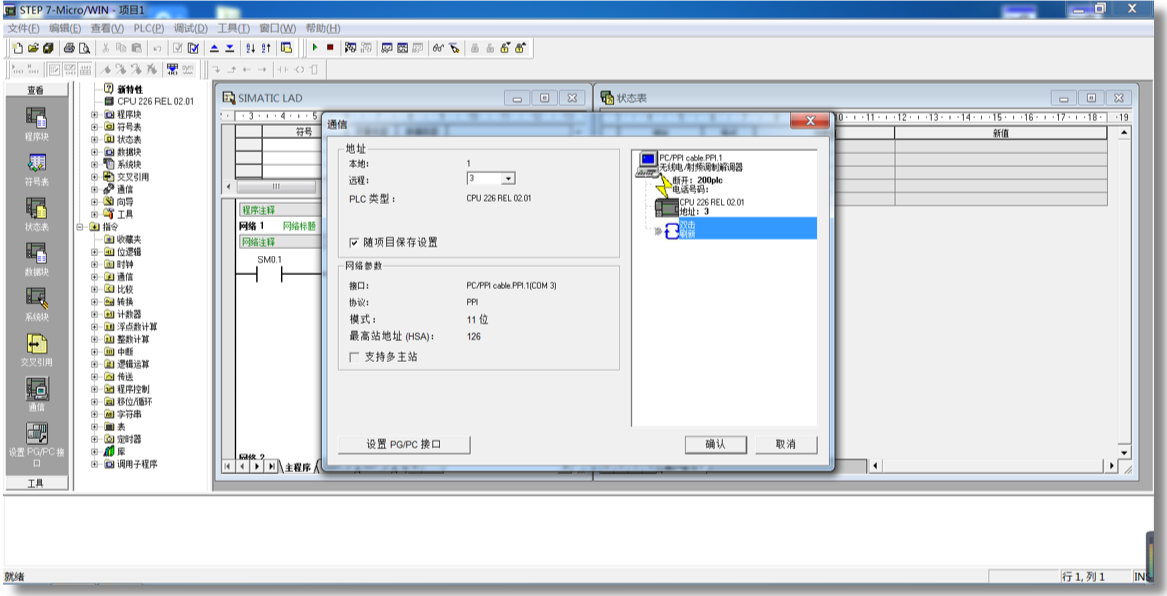Image resolution: width=1167 pixels, height=596 pixels.
Task: Click the 状态表 scrollbar down arrow
Action: pos(1124,452)
